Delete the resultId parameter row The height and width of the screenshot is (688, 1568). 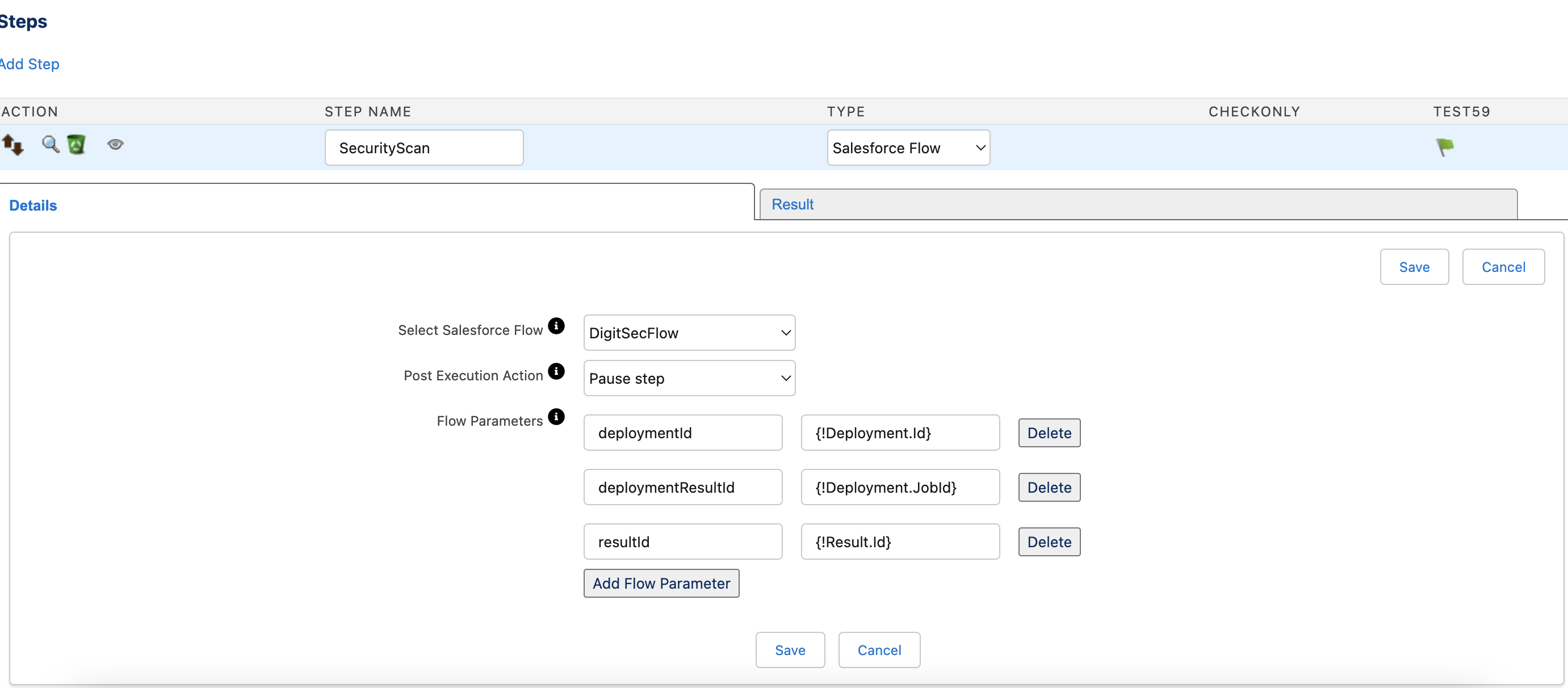click(1049, 542)
